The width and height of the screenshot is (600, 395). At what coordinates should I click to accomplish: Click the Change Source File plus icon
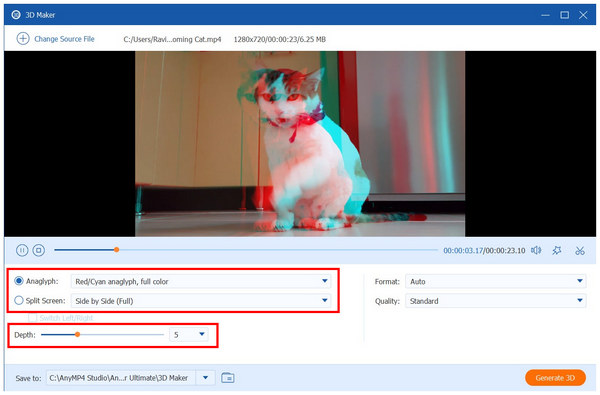[23, 39]
